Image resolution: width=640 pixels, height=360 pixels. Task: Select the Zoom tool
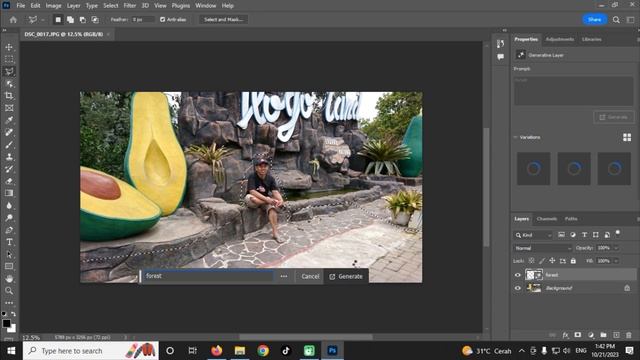tap(9, 291)
